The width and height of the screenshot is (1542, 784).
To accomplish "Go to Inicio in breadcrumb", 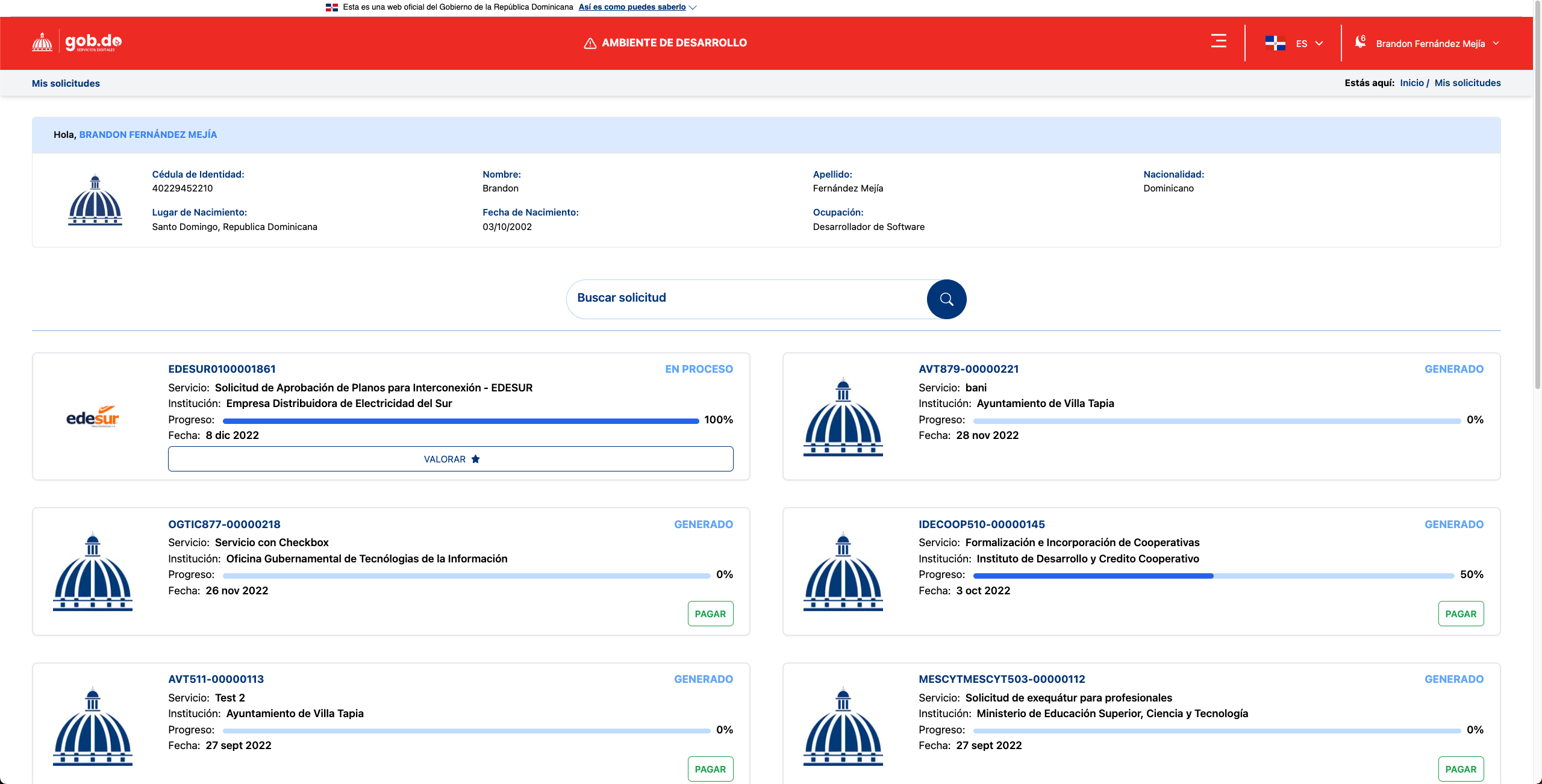I will (x=1411, y=83).
